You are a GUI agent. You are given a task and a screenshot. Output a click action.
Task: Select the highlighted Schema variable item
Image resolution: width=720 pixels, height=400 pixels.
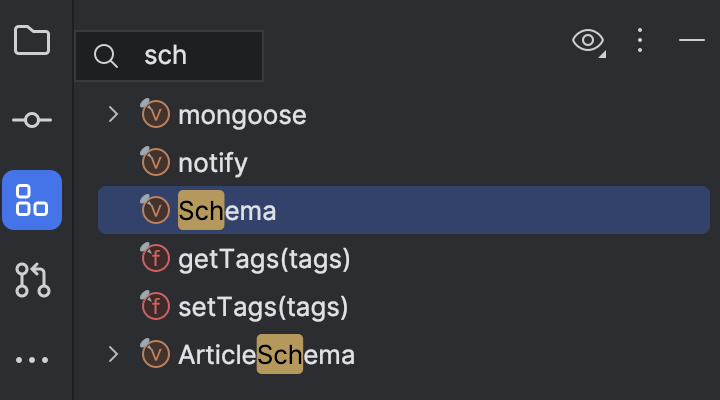point(404,210)
